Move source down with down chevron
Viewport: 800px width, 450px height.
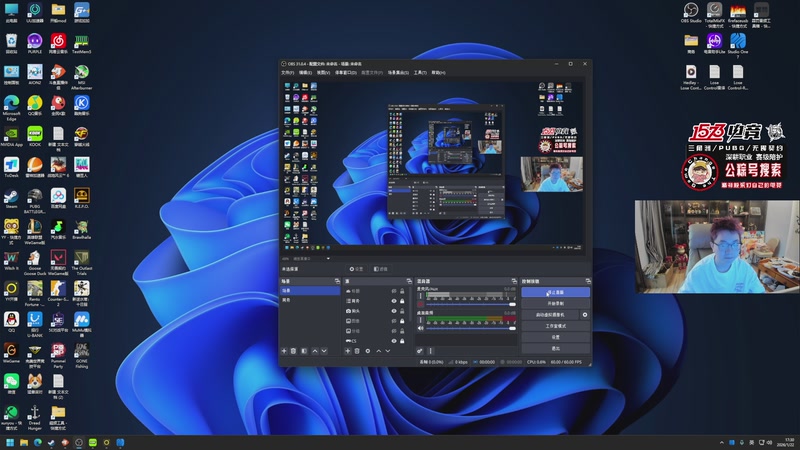[389, 351]
